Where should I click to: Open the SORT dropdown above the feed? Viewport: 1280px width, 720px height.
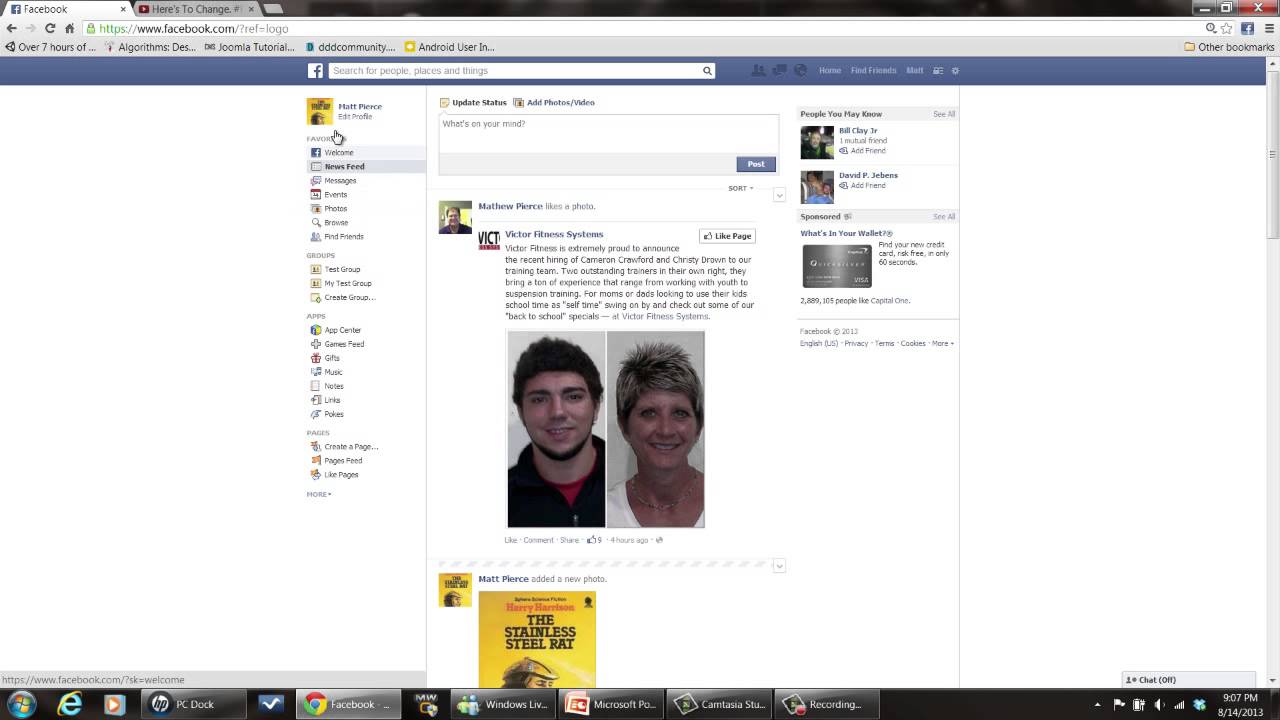coord(740,188)
